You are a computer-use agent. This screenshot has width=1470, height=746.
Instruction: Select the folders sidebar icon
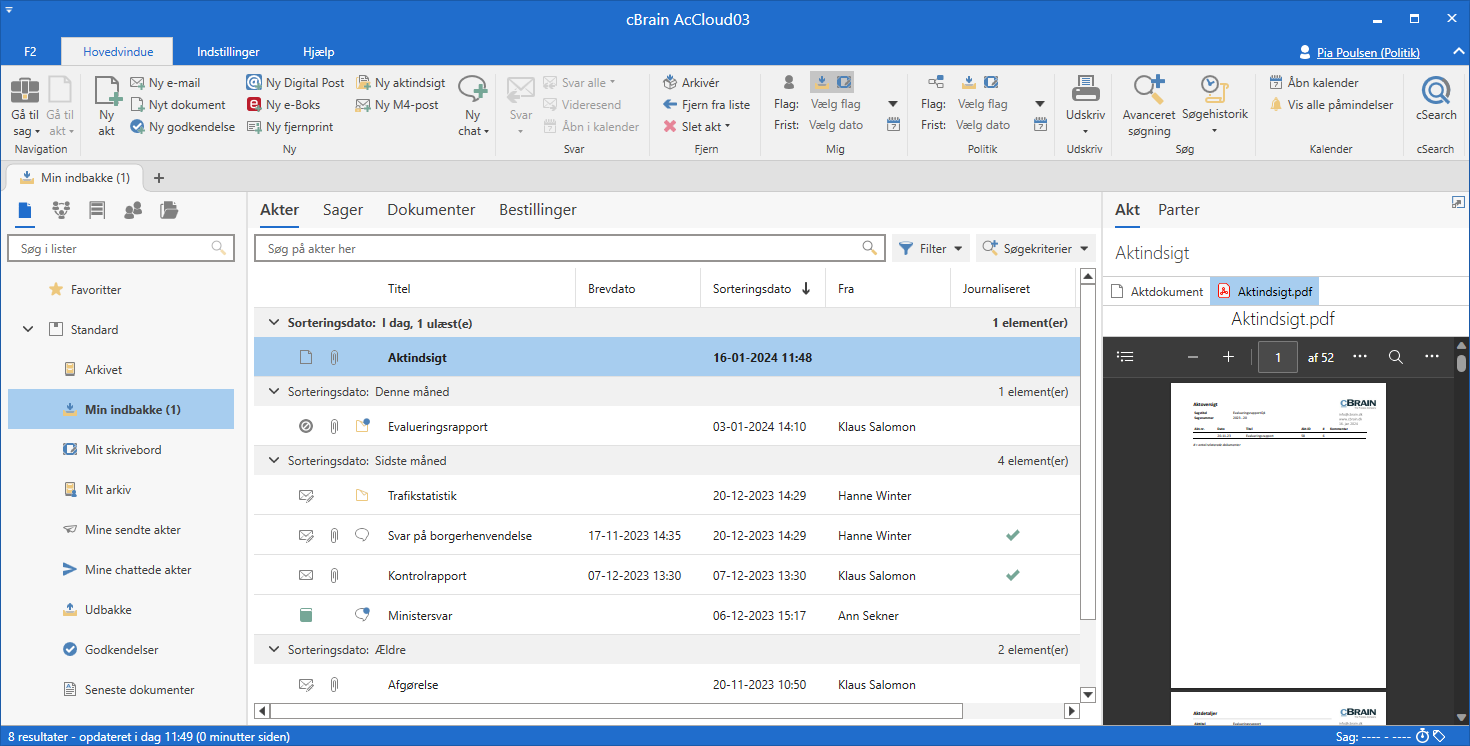(169, 210)
